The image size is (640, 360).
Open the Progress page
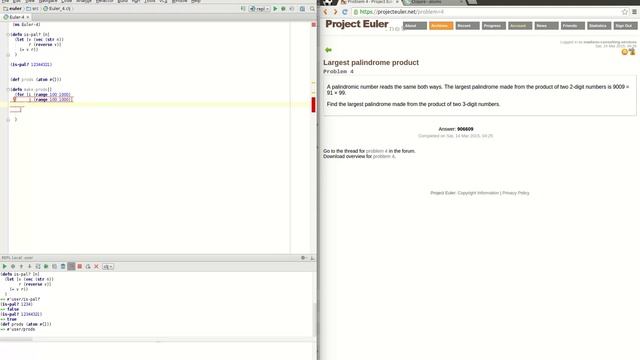click(x=493, y=26)
